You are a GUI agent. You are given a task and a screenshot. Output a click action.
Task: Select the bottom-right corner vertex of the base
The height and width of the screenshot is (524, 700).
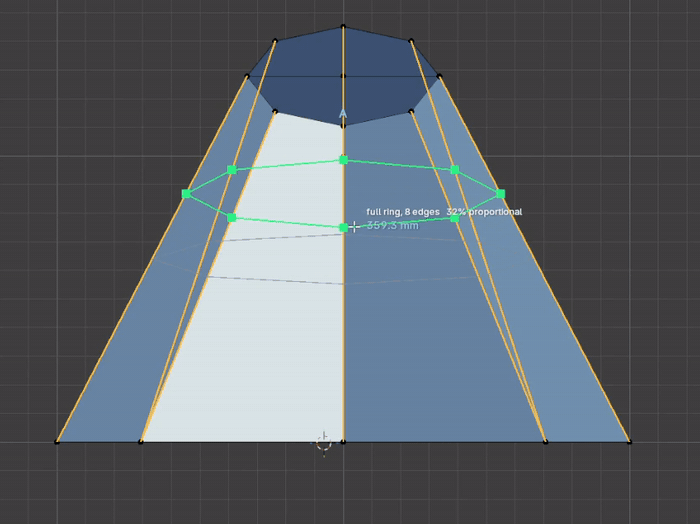(x=629, y=442)
